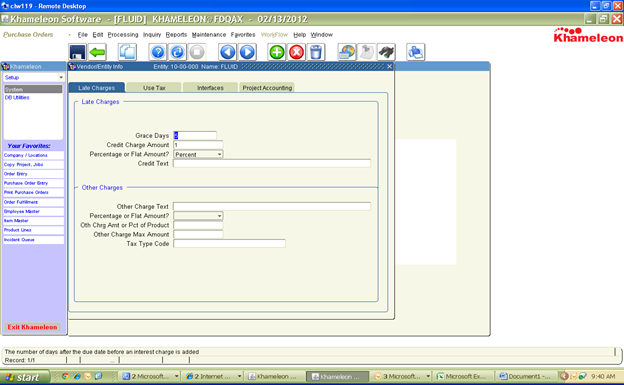Open the Edit menu
This screenshot has height=385, width=624.
tap(98, 35)
